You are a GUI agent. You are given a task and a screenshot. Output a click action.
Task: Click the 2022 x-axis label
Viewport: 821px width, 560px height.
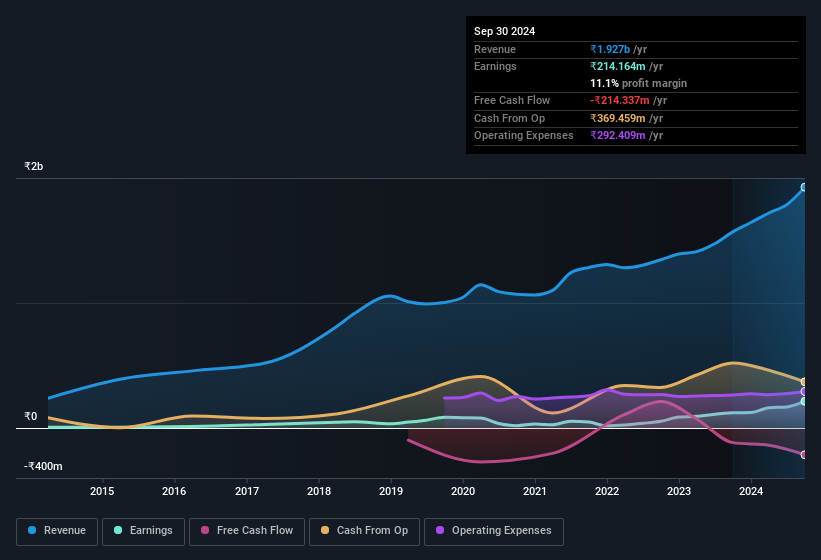(607, 491)
